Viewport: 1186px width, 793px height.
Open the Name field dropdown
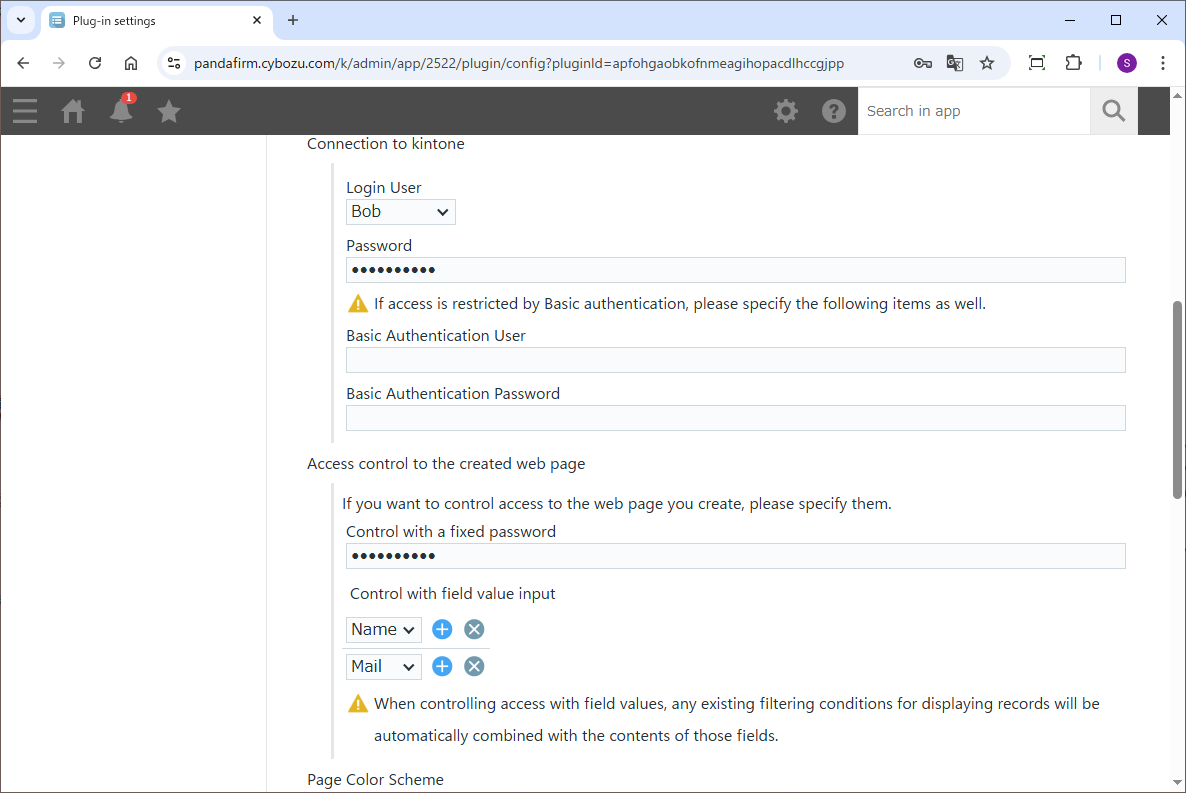383,629
